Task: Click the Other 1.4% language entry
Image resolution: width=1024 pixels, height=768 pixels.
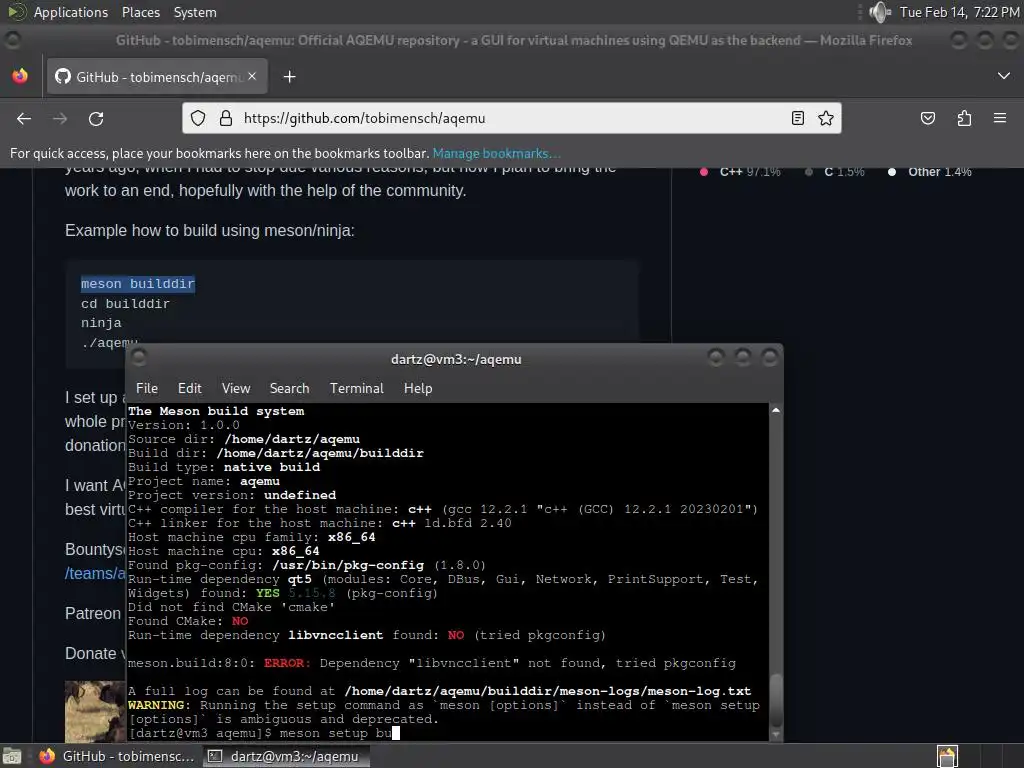Action: [x=929, y=172]
